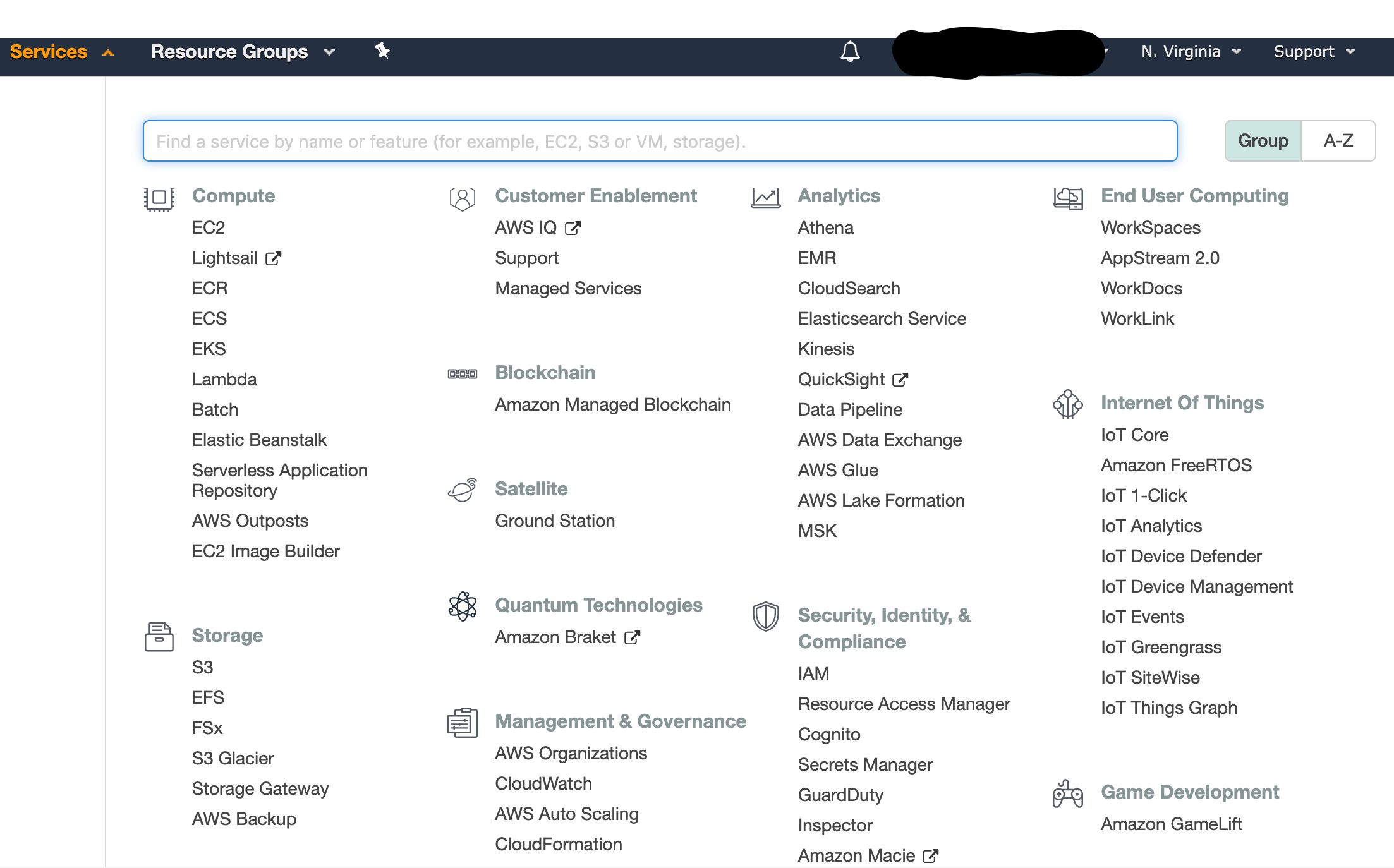Open Elasticsearch Service
The image size is (1394, 868).
pyautogui.click(x=882, y=318)
